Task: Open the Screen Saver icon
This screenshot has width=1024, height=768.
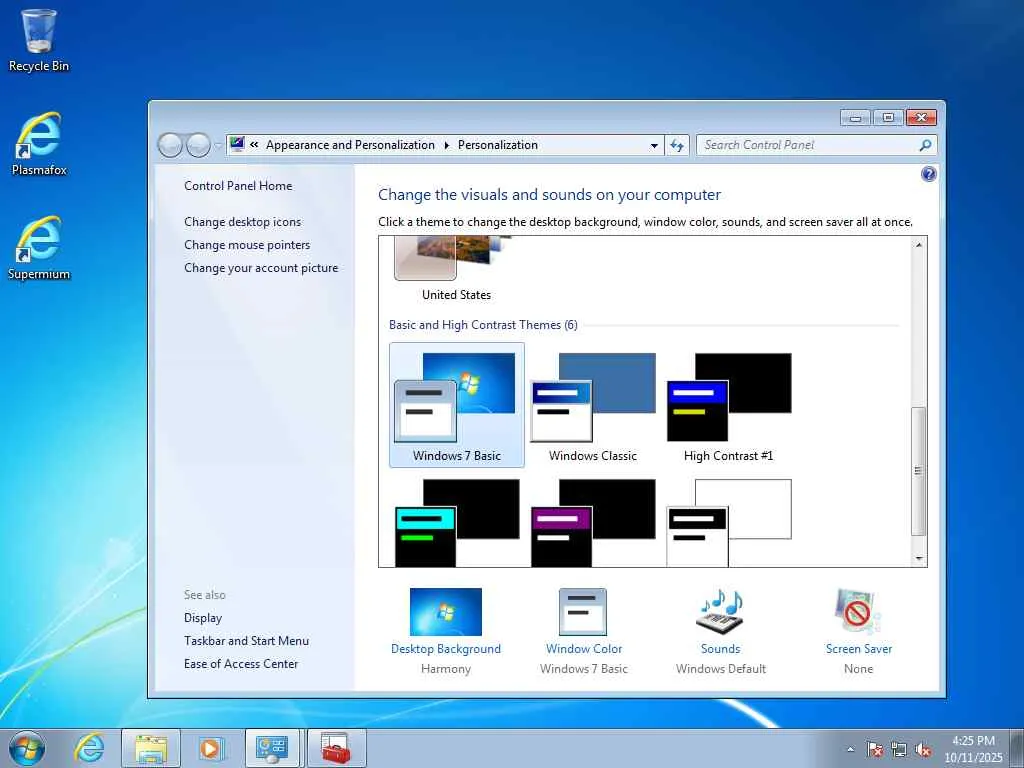Action: pos(858,612)
